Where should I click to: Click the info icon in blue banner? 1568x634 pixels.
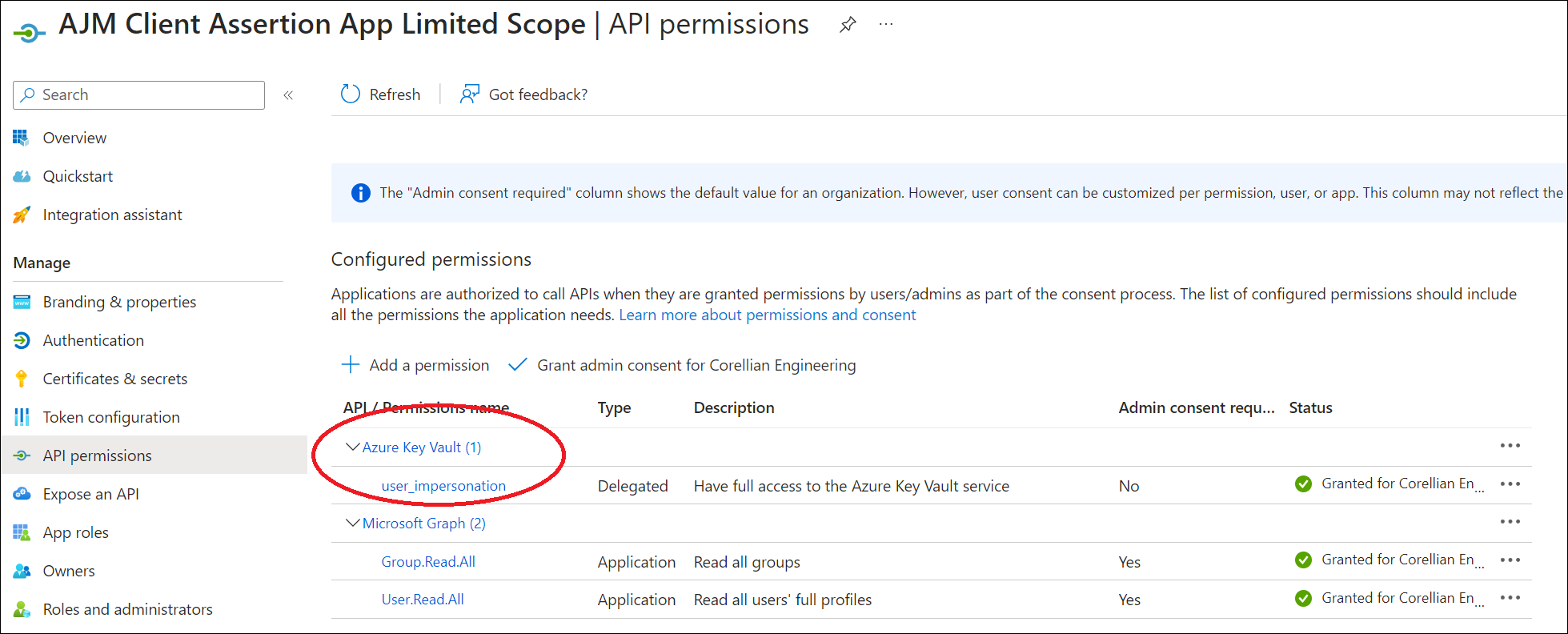pyautogui.click(x=361, y=193)
